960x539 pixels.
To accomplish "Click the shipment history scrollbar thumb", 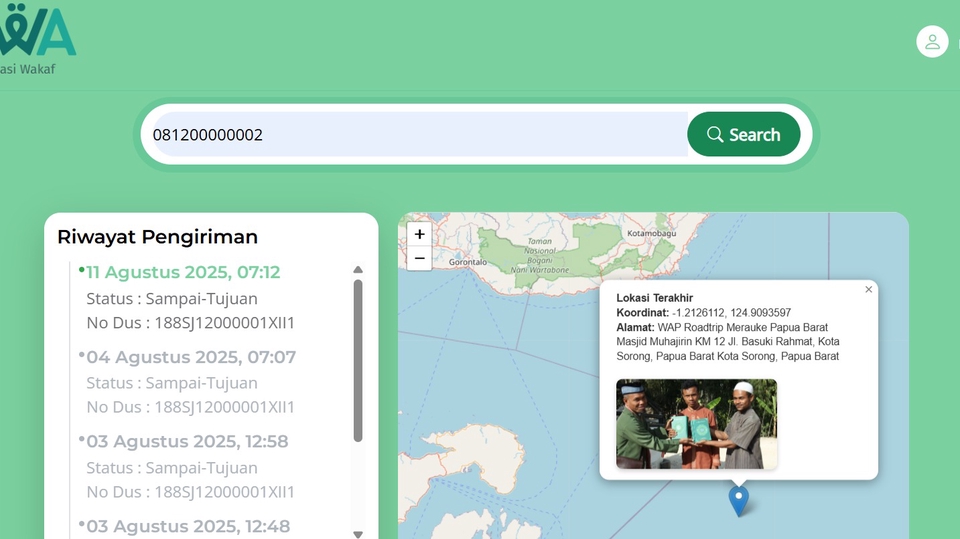I will pyautogui.click(x=358, y=360).
